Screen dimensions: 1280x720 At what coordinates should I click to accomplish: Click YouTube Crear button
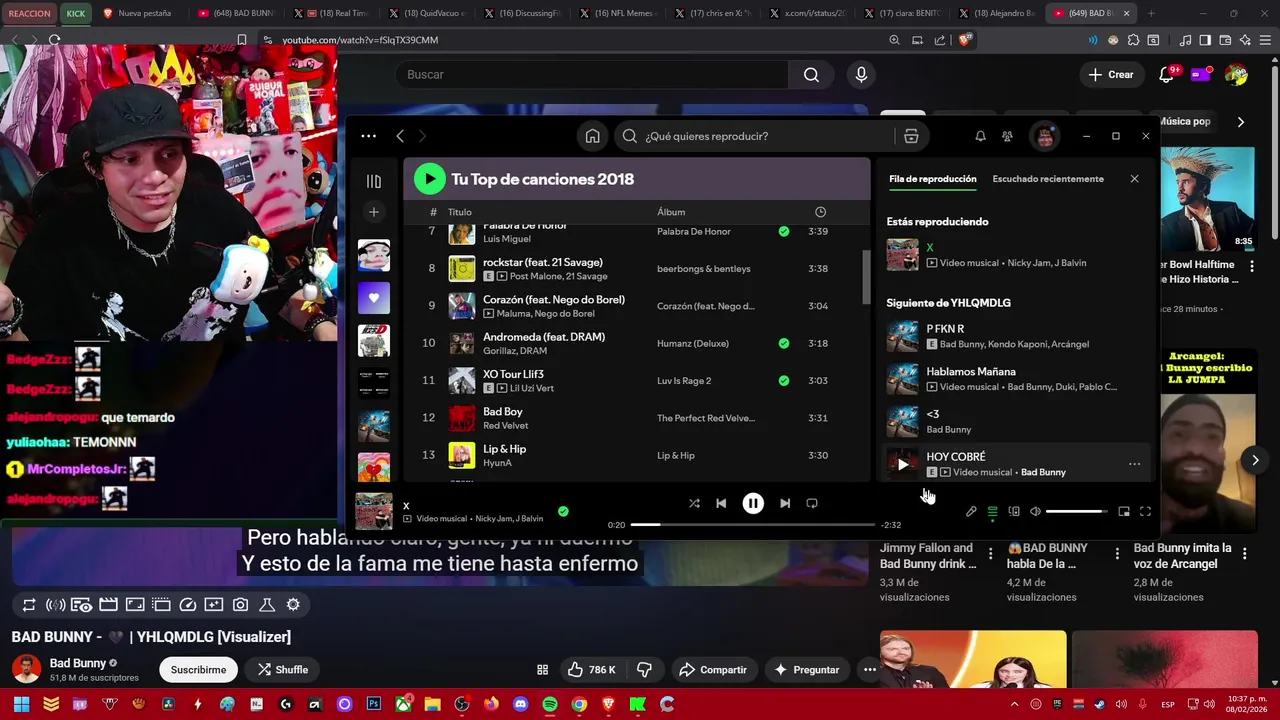coord(1111,75)
